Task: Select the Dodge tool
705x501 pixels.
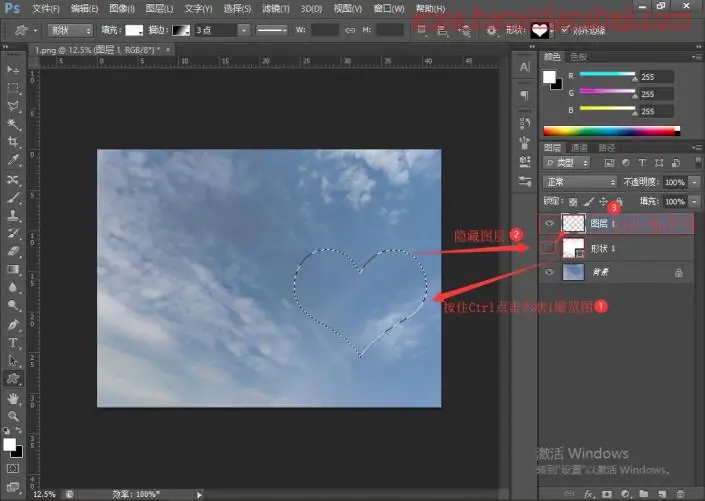Action: pyautogui.click(x=13, y=306)
